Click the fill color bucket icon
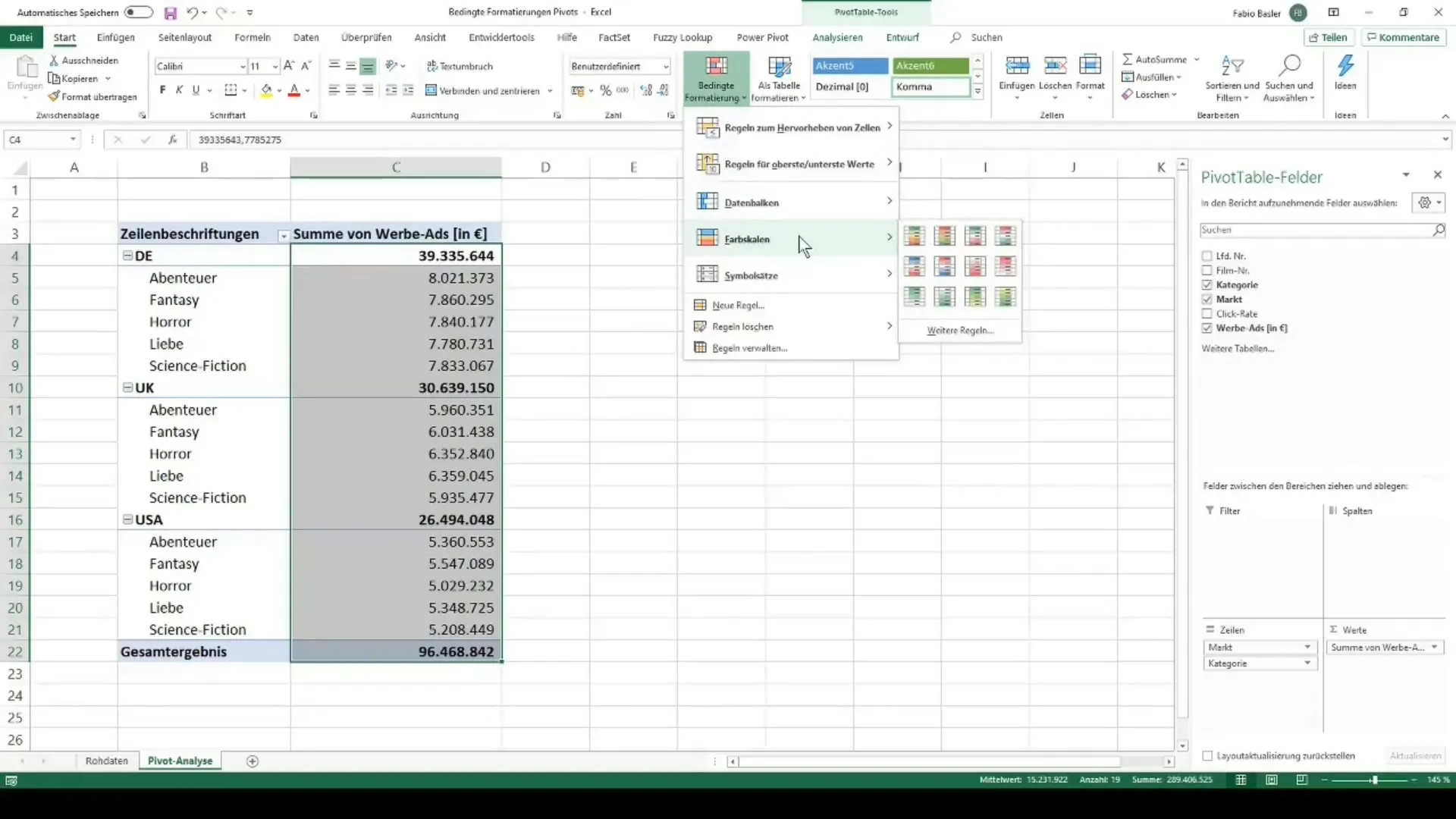 266,90
